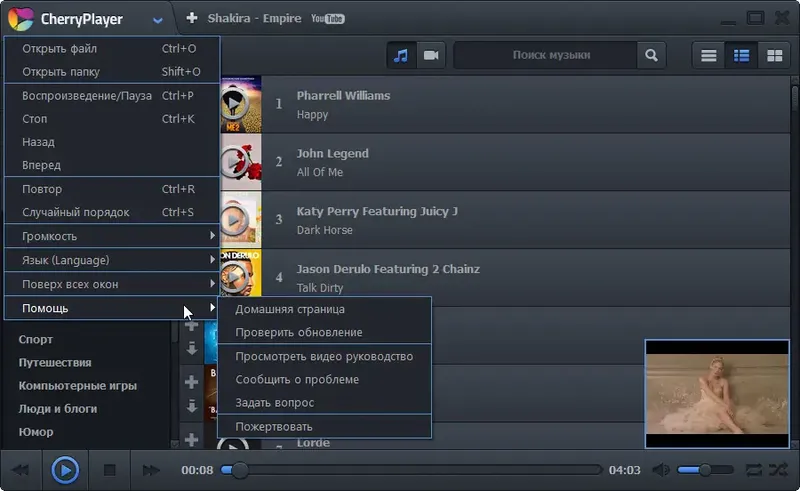Expand the Поверх всех окон submenu
The image size is (800, 491).
pyautogui.click(x=112, y=284)
